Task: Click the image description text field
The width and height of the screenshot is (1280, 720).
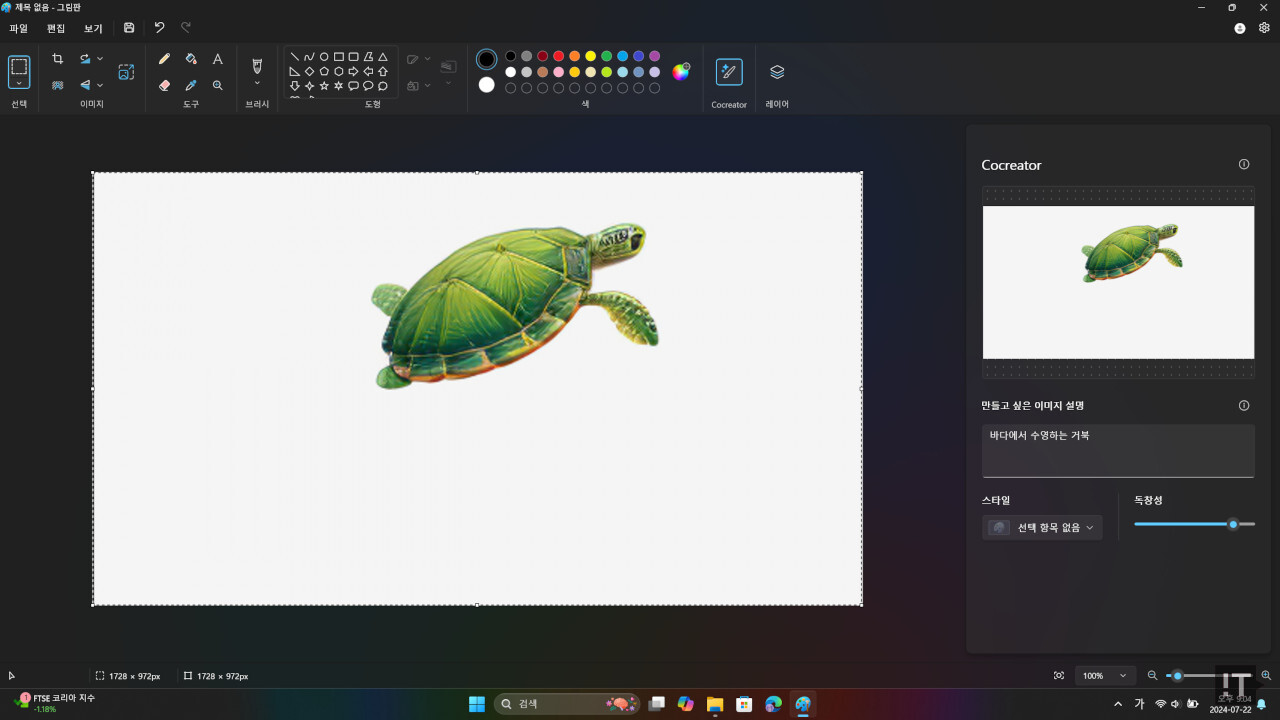Action: (x=1118, y=450)
